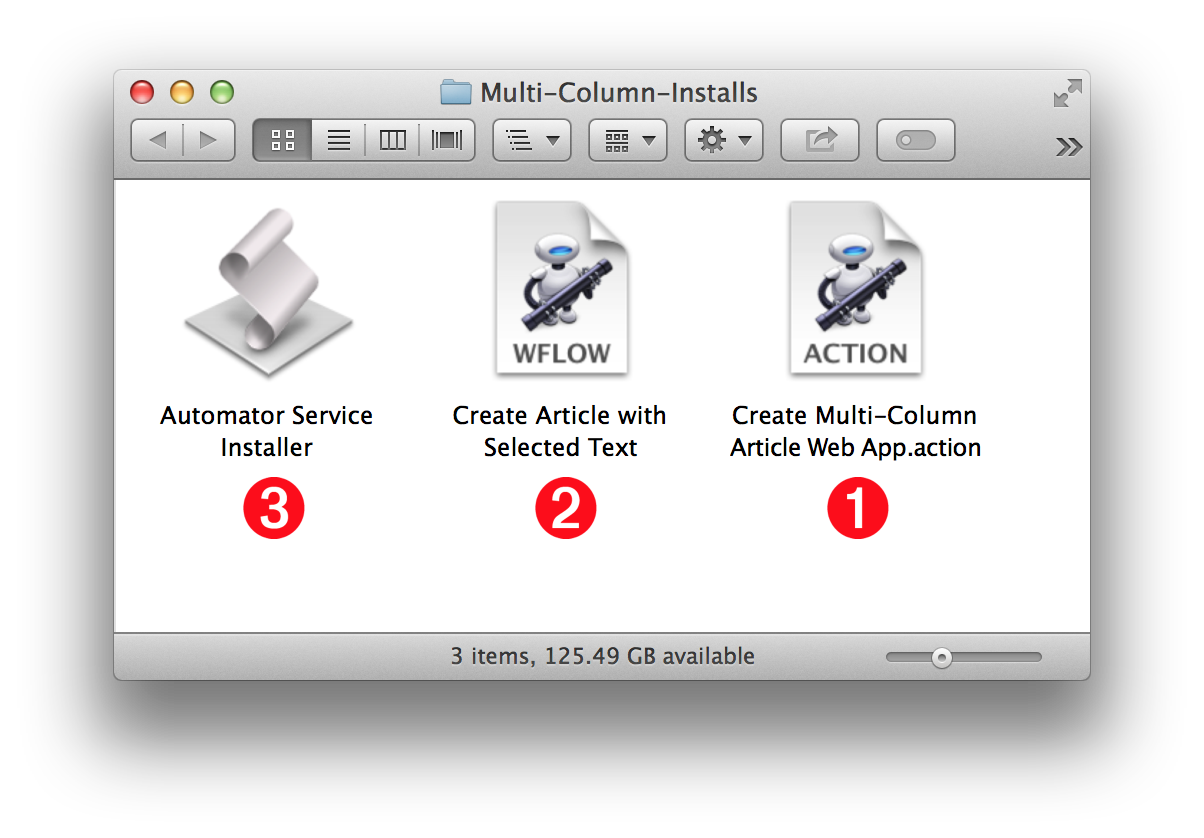Click the Share toolbar button
This screenshot has height=838, width=1204.
point(820,140)
